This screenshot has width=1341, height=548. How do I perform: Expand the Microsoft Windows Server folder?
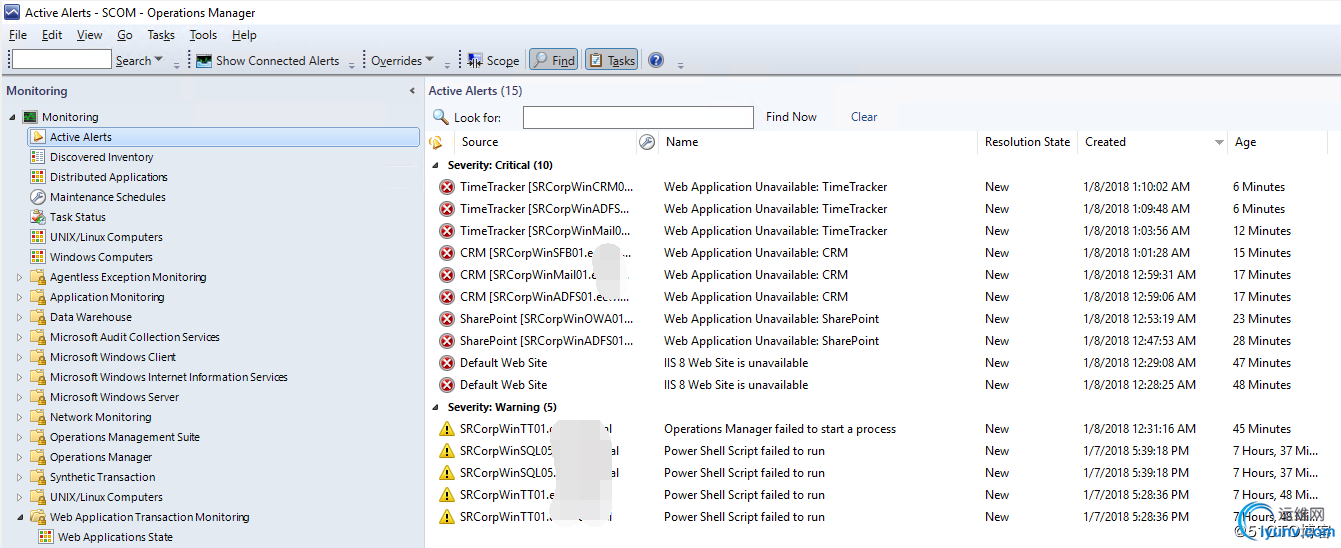tap(19, 397)
